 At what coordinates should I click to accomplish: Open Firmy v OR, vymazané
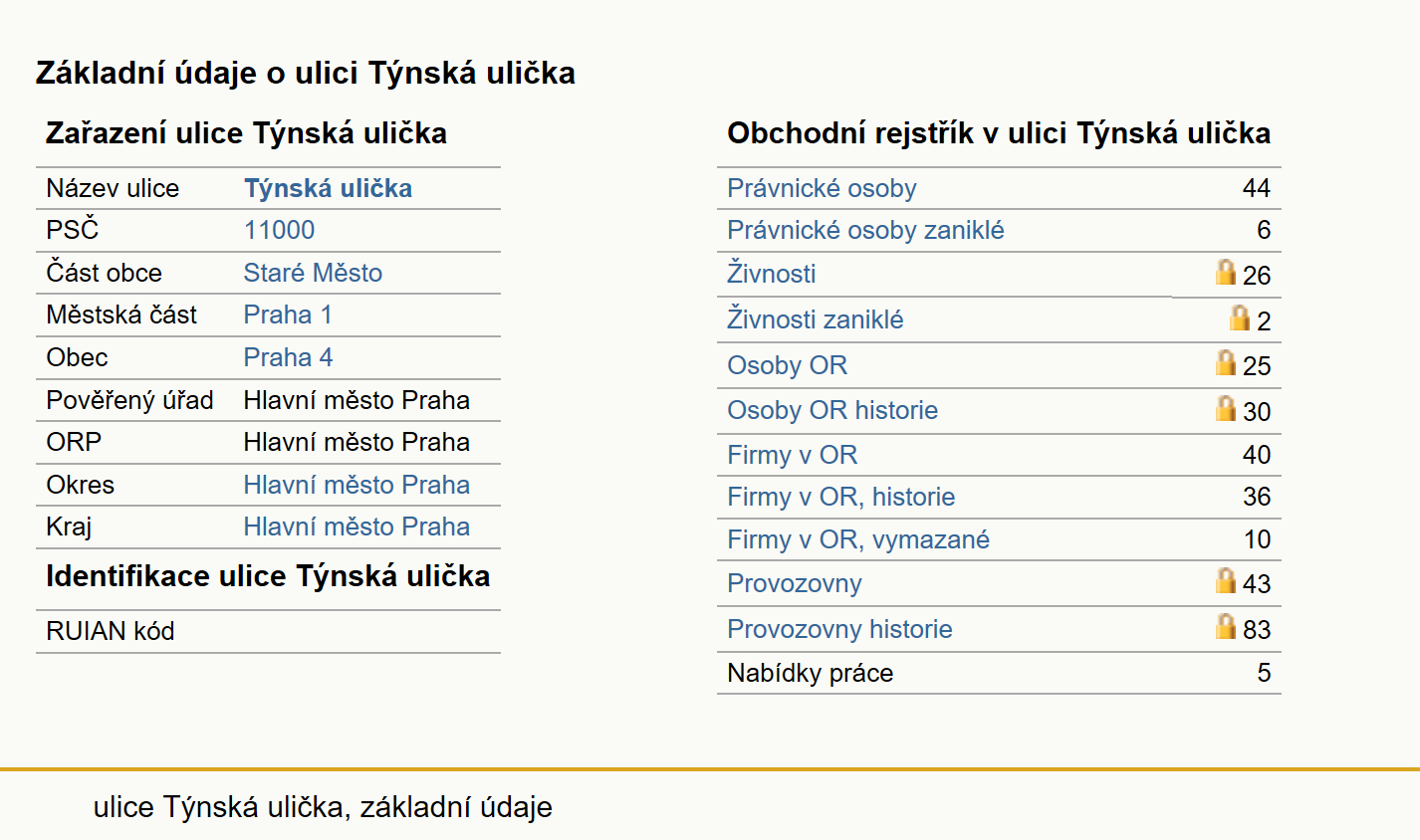coord(858,539)
